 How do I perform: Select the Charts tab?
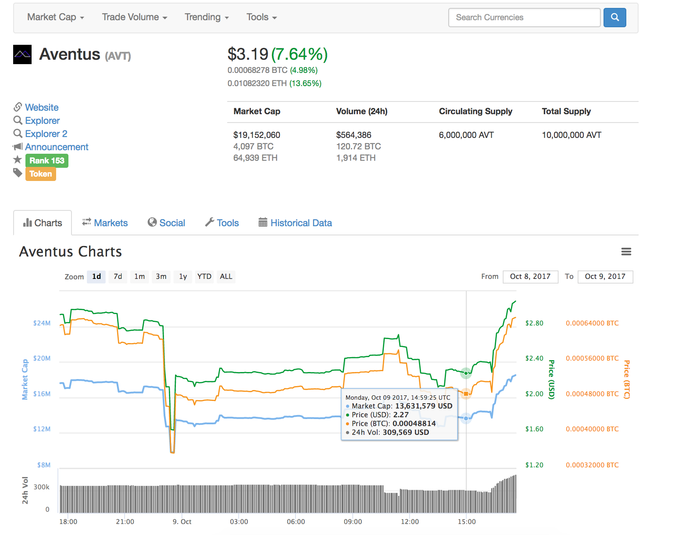pyautogui.click(x=42, y=223)
